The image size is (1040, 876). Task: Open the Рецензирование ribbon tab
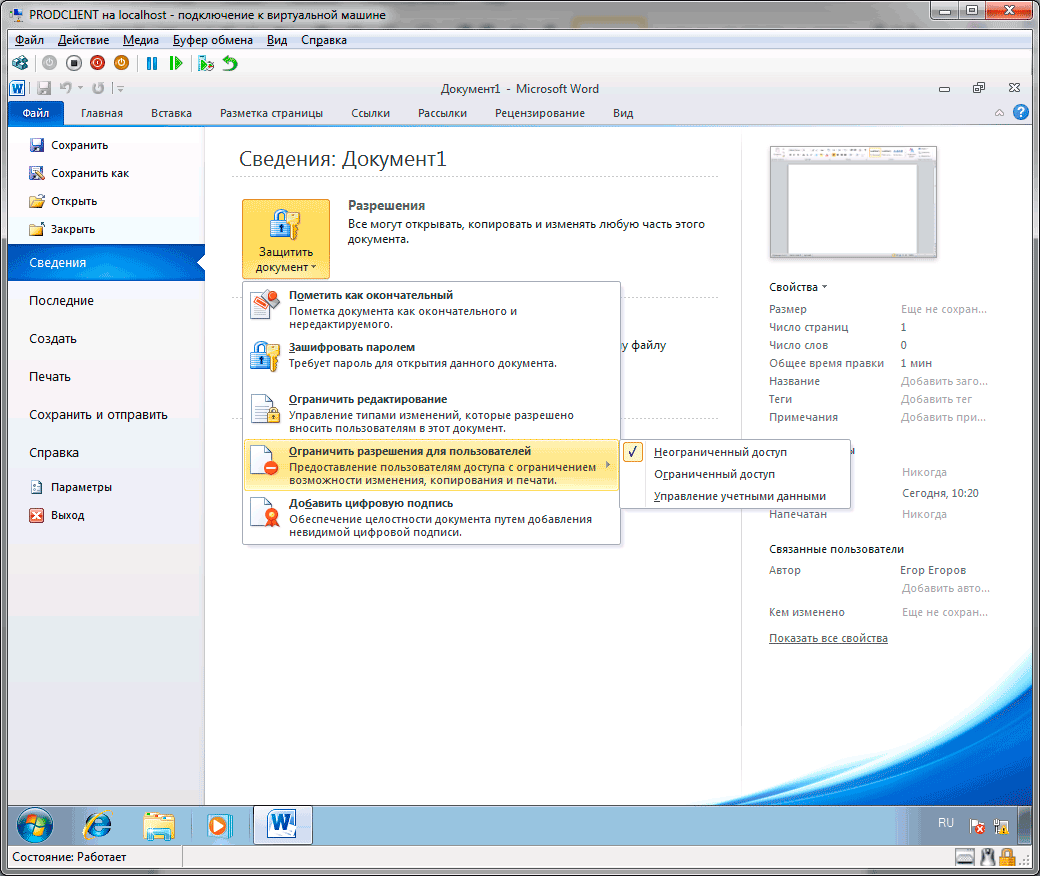[x=540, y=113]
